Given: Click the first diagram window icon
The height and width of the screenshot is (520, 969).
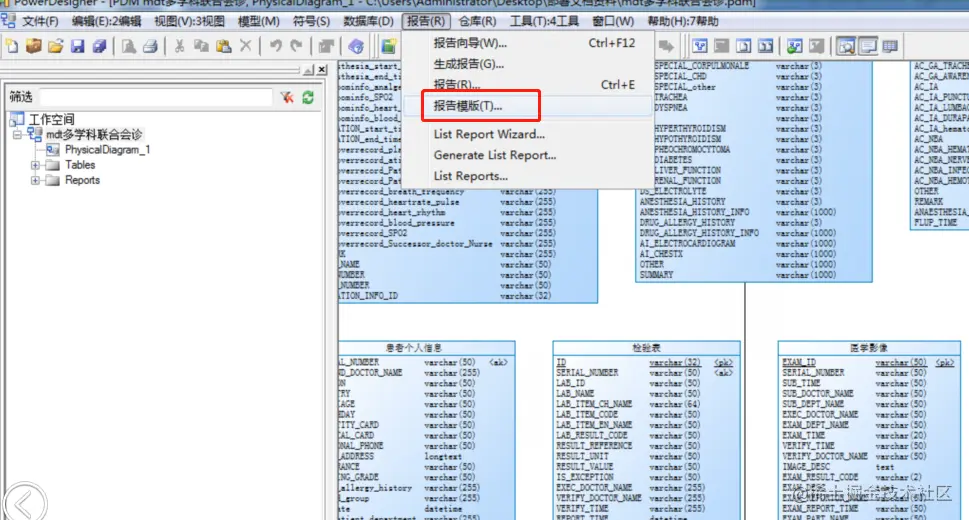Looking at the screenshot, I should 700,46.
